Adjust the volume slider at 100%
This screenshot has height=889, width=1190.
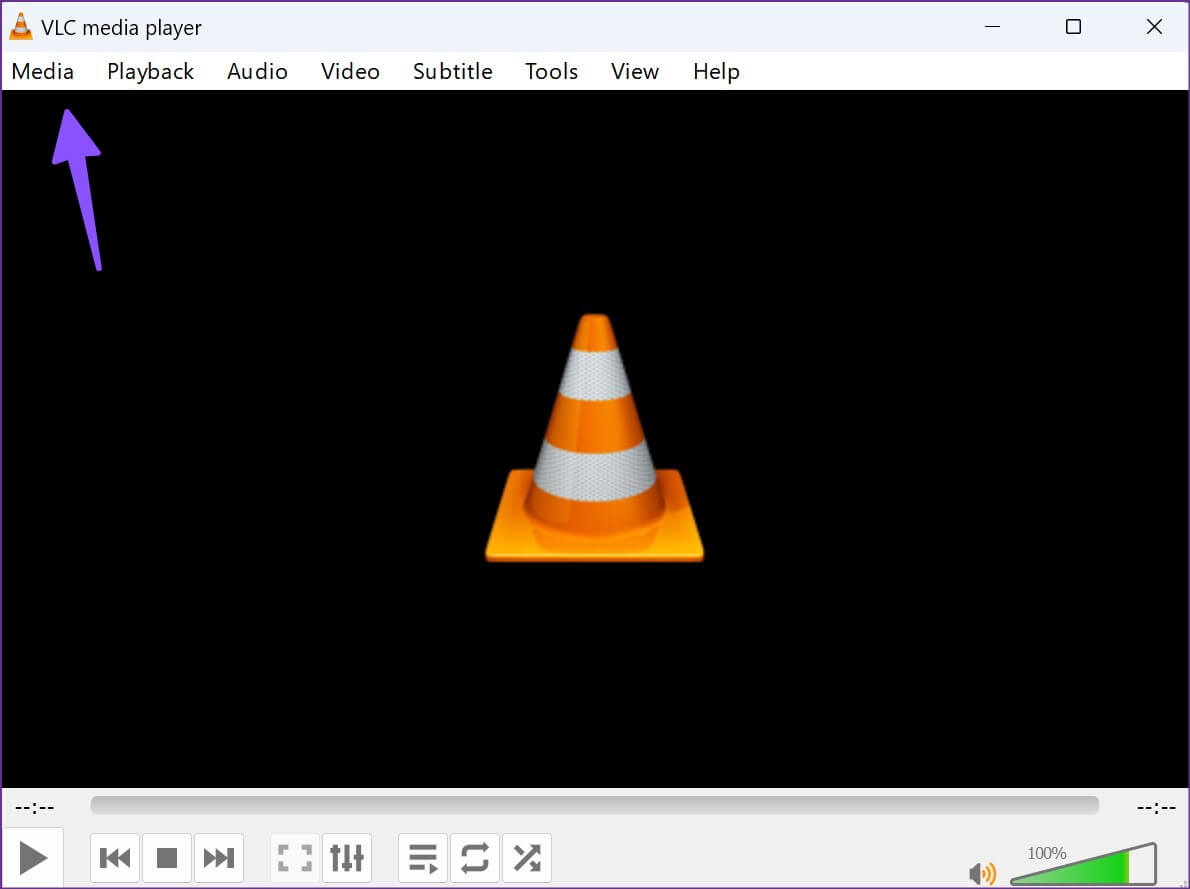click(x=1084, y=864)
